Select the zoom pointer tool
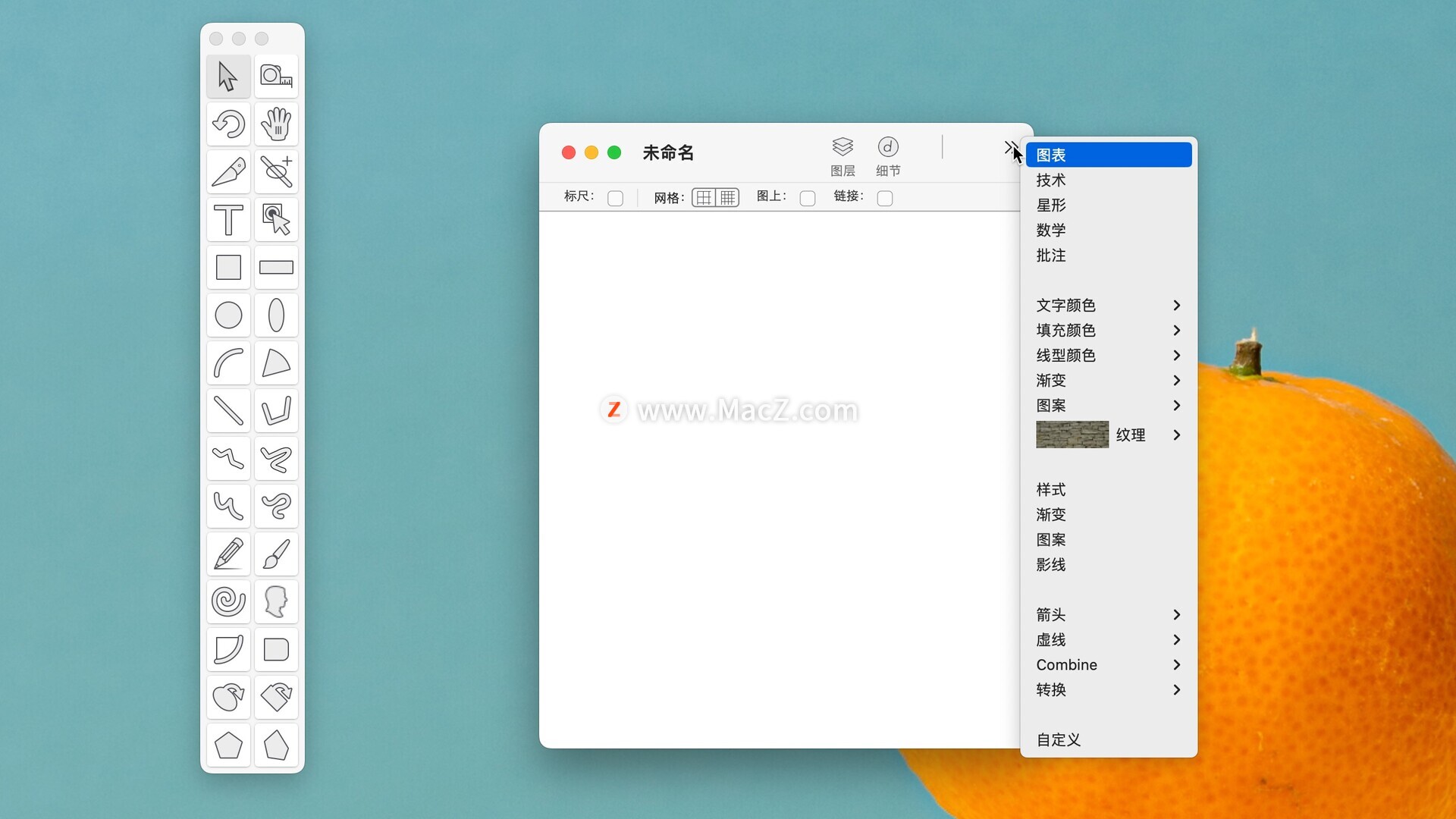Screen dimensions: 1456x819 tap(276, 219)
